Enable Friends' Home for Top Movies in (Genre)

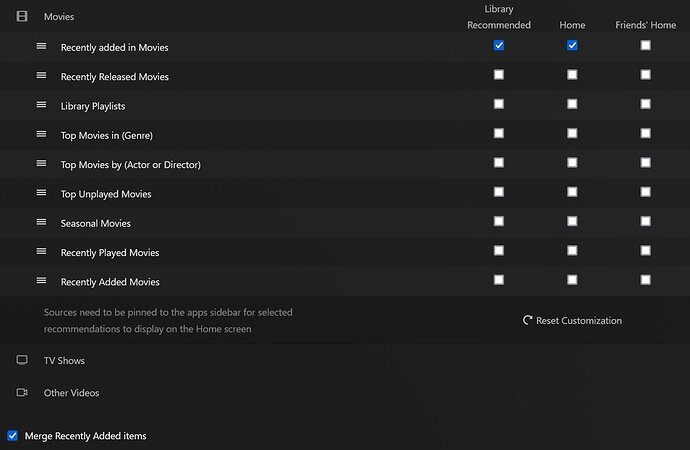(x=646, y=133)
